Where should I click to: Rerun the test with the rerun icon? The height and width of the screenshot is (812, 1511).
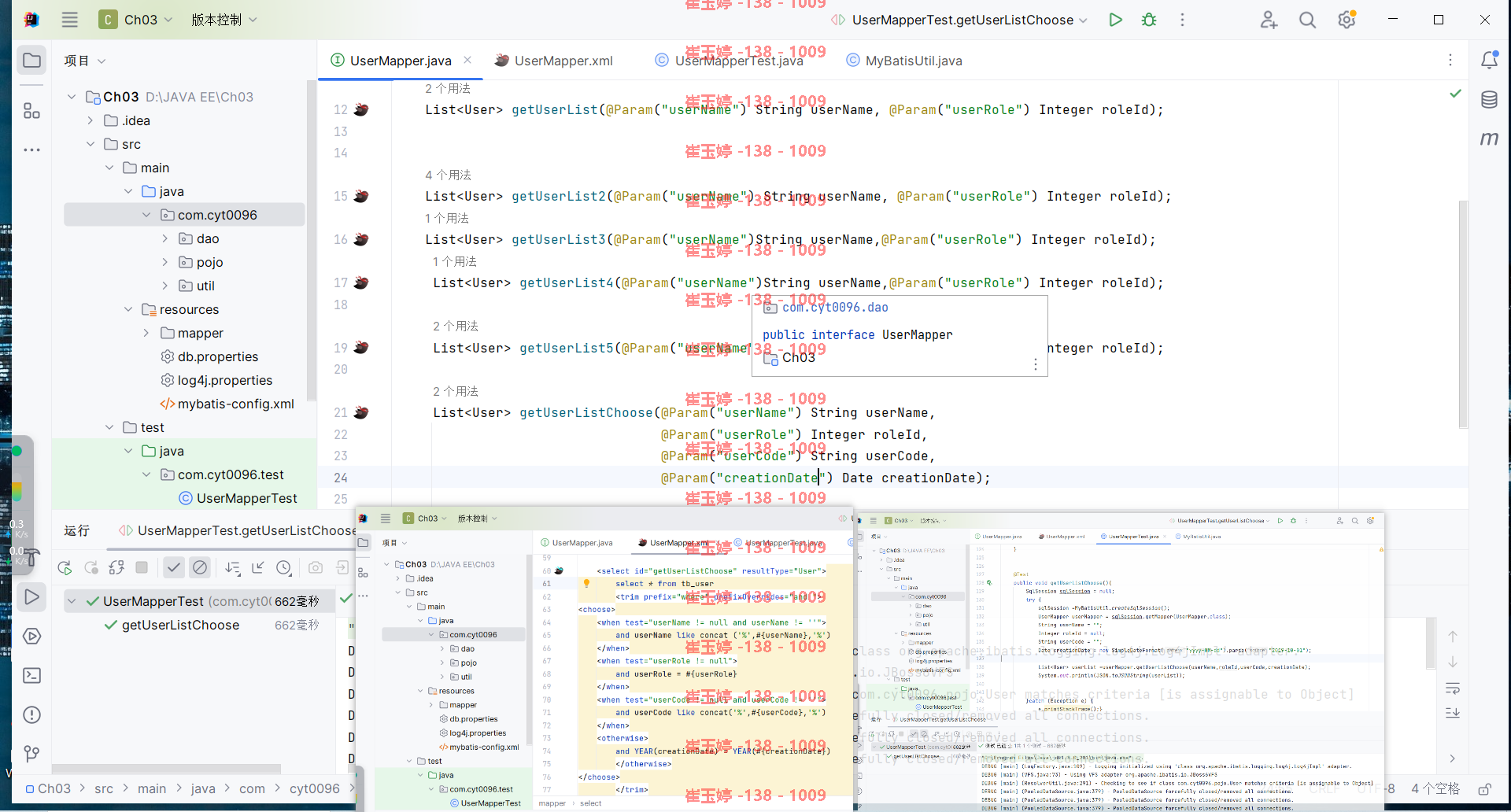65,567
